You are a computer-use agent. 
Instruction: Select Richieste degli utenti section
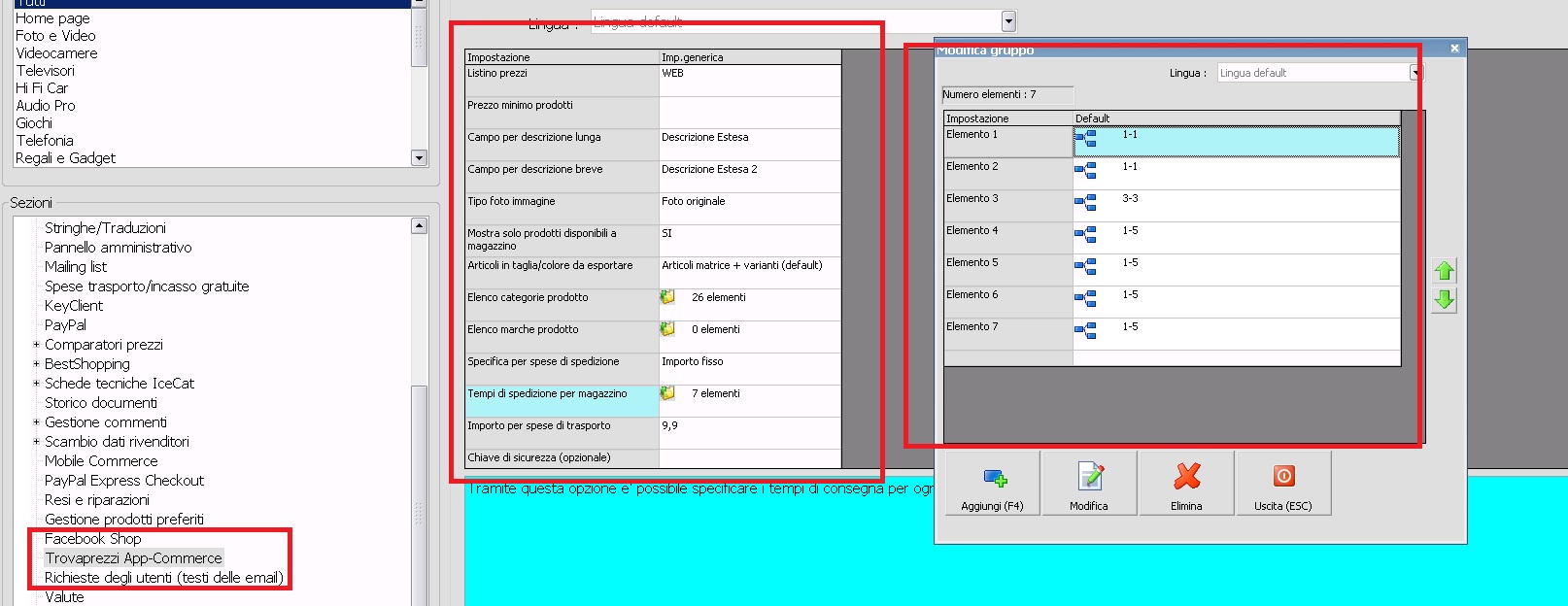tap(164, 578)
